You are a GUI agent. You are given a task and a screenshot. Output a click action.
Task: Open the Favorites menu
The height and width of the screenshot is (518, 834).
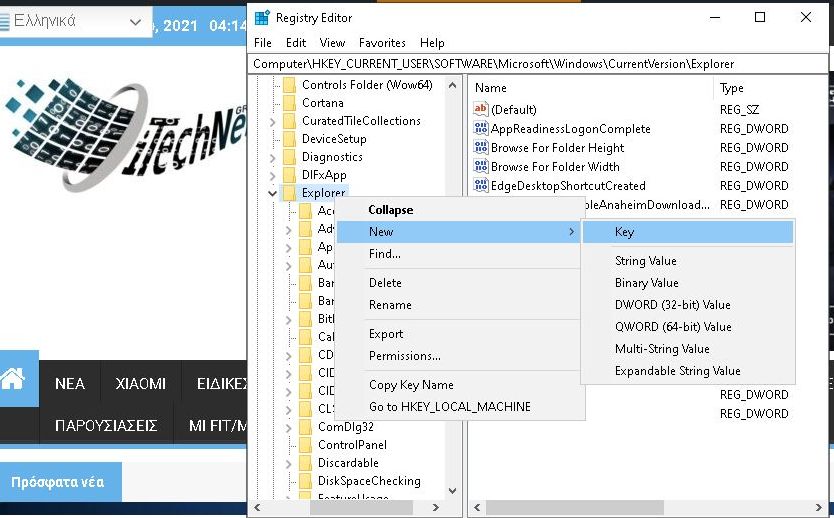pyautogui.click(x=382, y=43)
